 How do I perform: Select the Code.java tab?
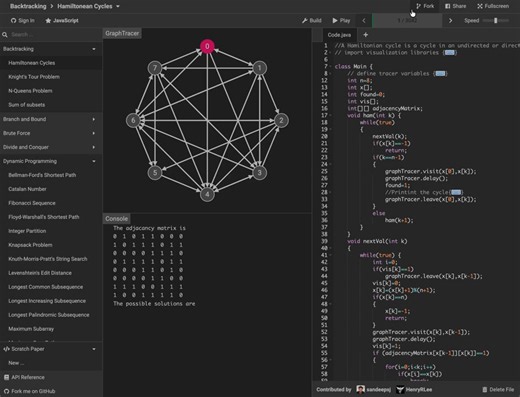[x=339, y=35]
